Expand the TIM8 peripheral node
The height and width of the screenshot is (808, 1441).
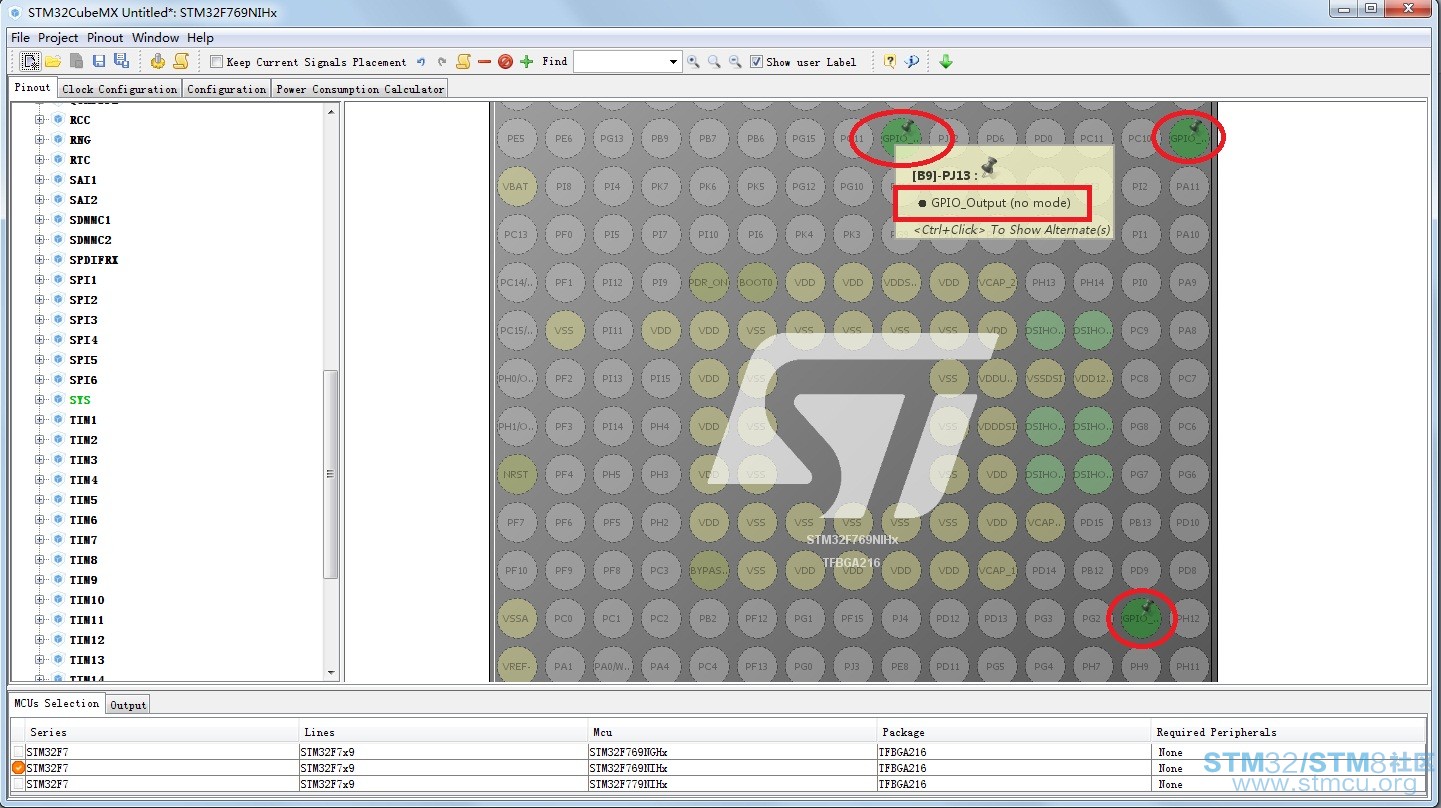(40, 560)
